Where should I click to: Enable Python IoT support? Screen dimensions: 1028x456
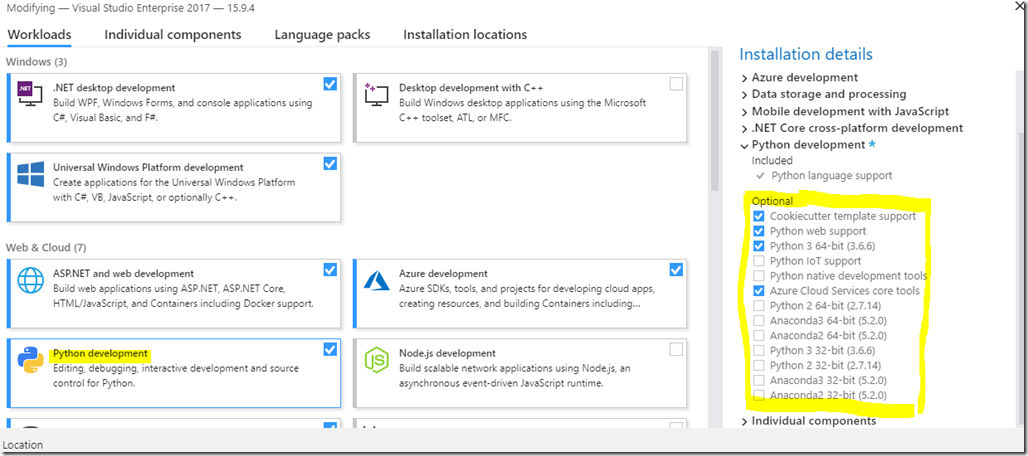pos(759,261)
